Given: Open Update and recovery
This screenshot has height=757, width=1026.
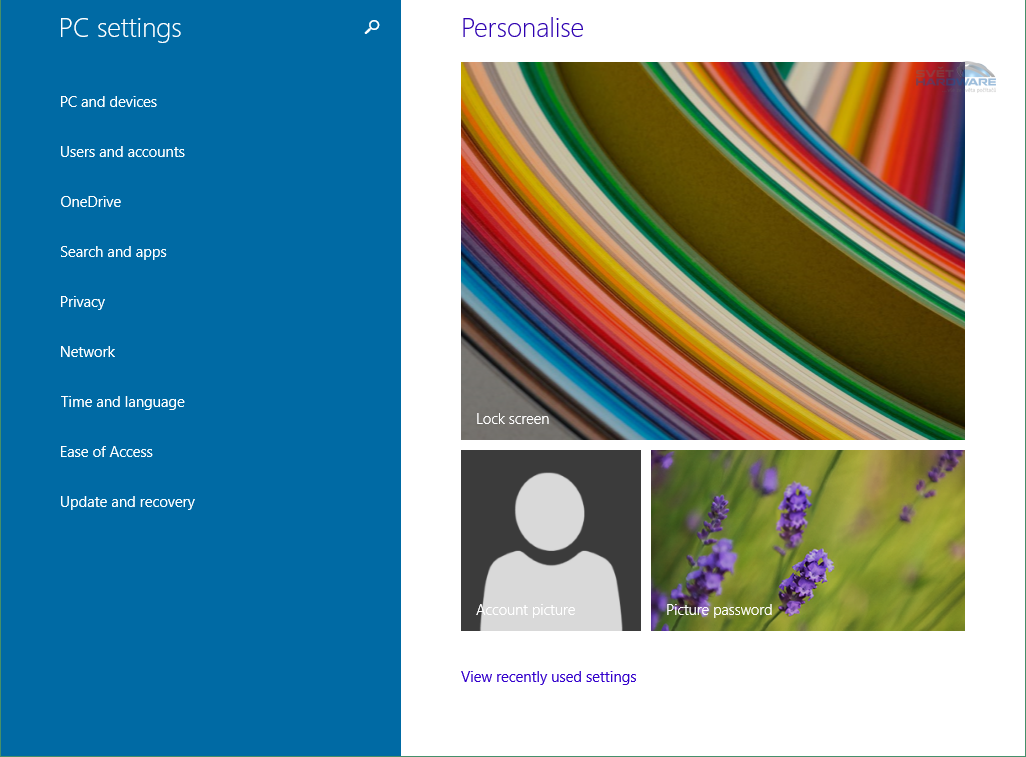Looking at the screenshot, I should point(127,502).
